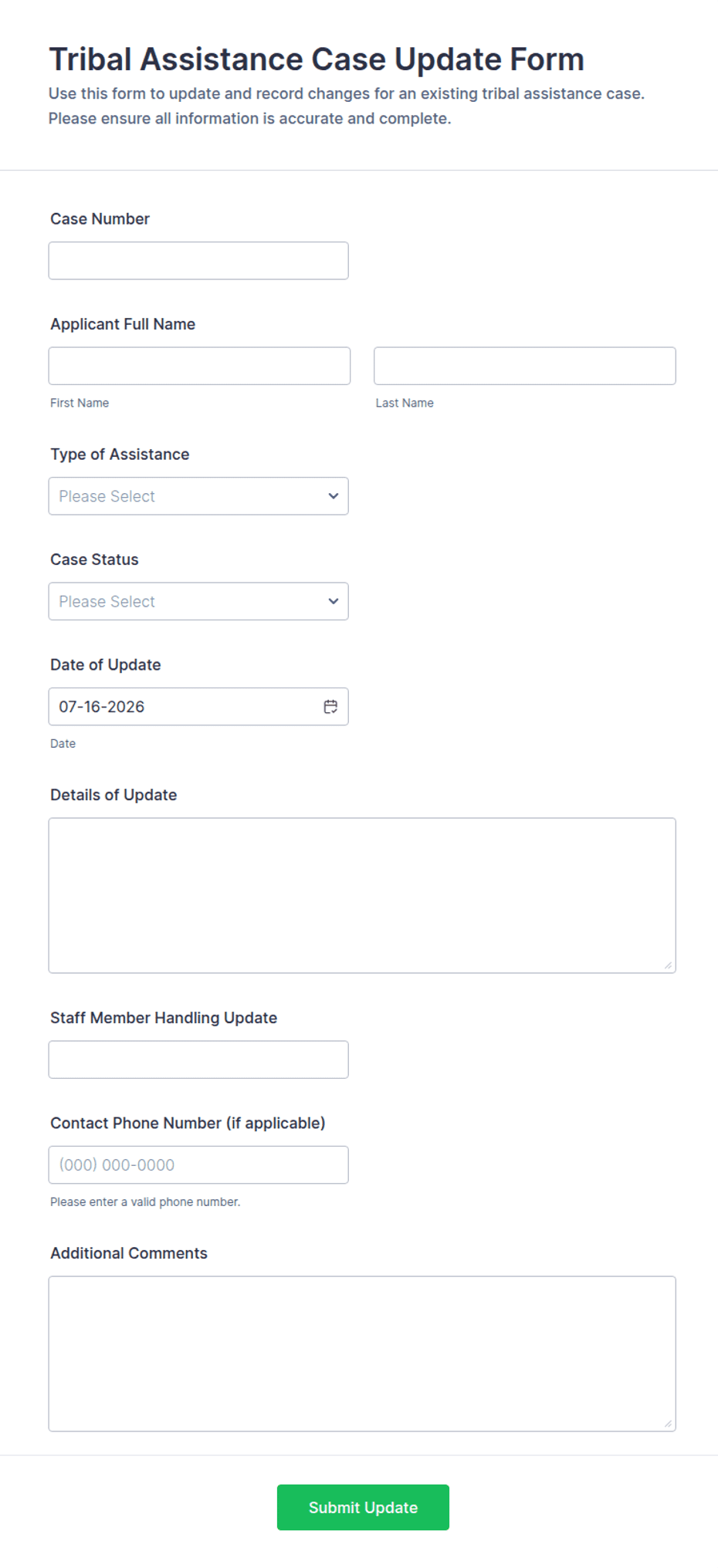Click the Staff Member Handling Update field

coord(198,1059)
